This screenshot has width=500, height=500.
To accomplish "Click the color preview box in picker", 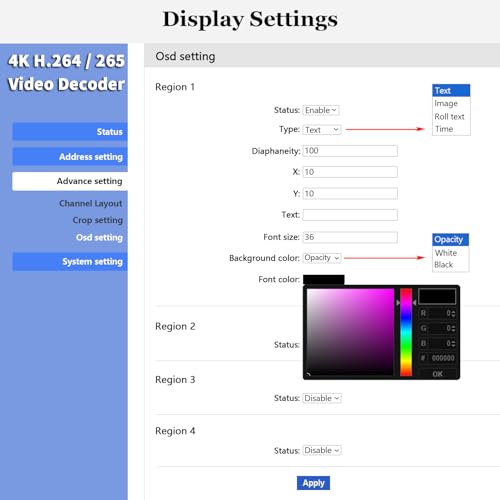I will click(437, 296).
